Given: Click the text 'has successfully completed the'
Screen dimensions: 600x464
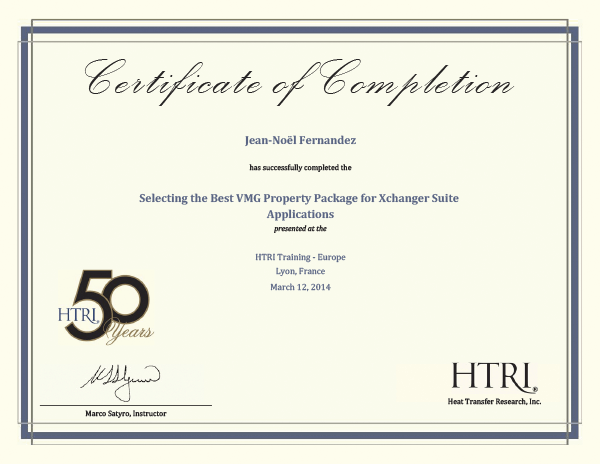Looking at the screenshot, I should pyautogui.click(x=300, y=168).
